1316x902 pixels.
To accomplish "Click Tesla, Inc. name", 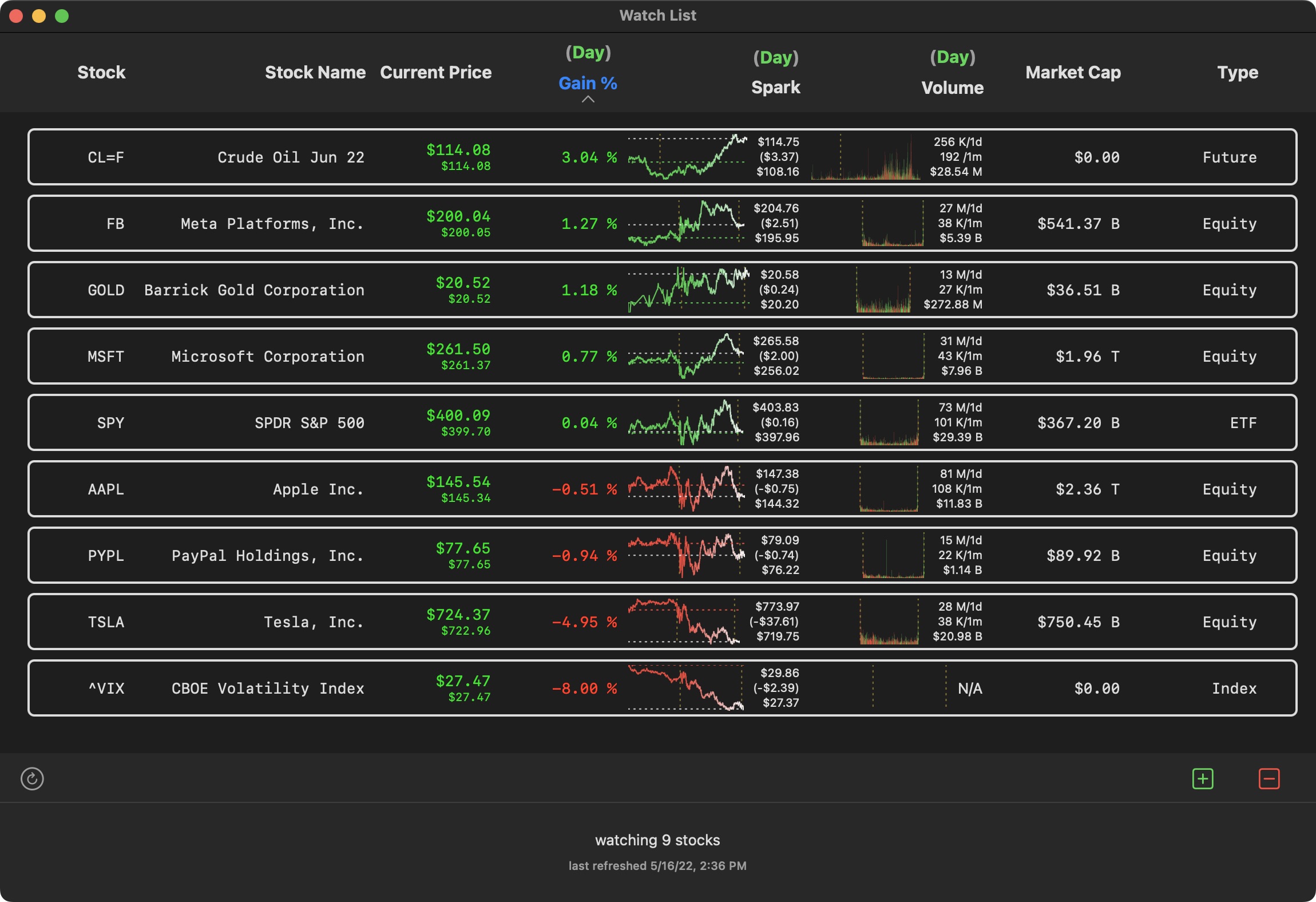I will [314, 622].
